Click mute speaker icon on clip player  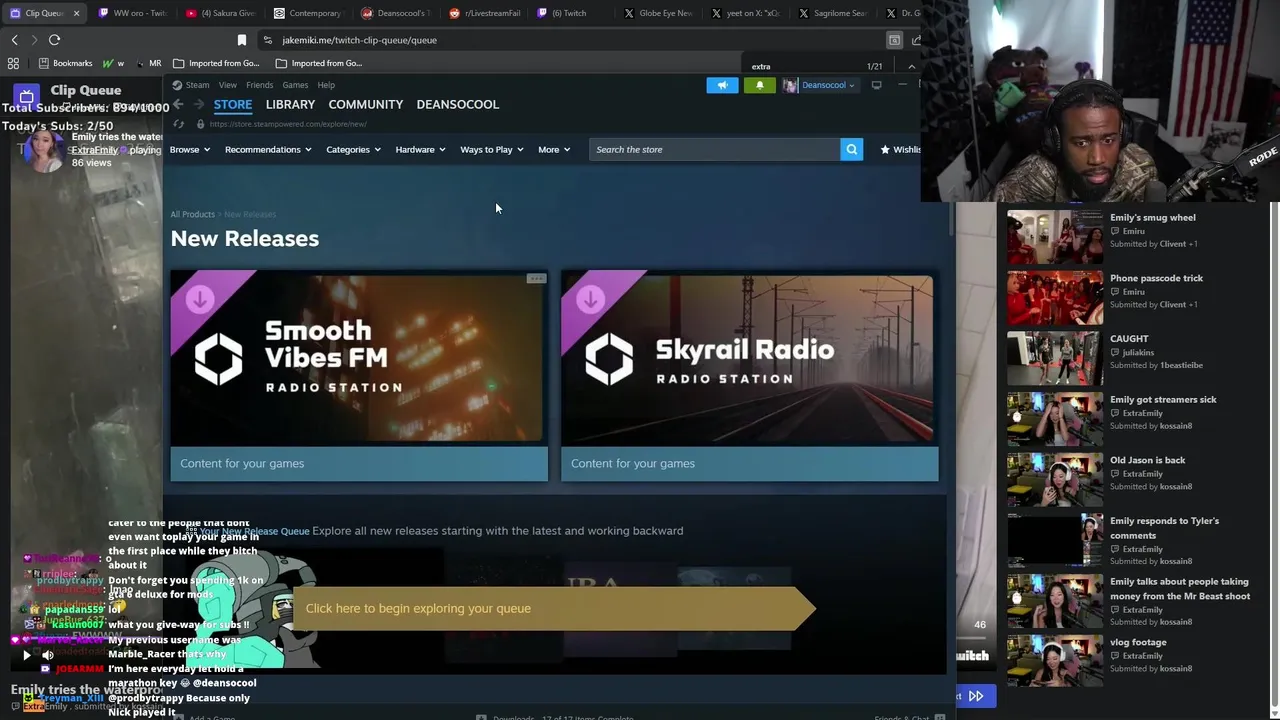coord(47,656)
